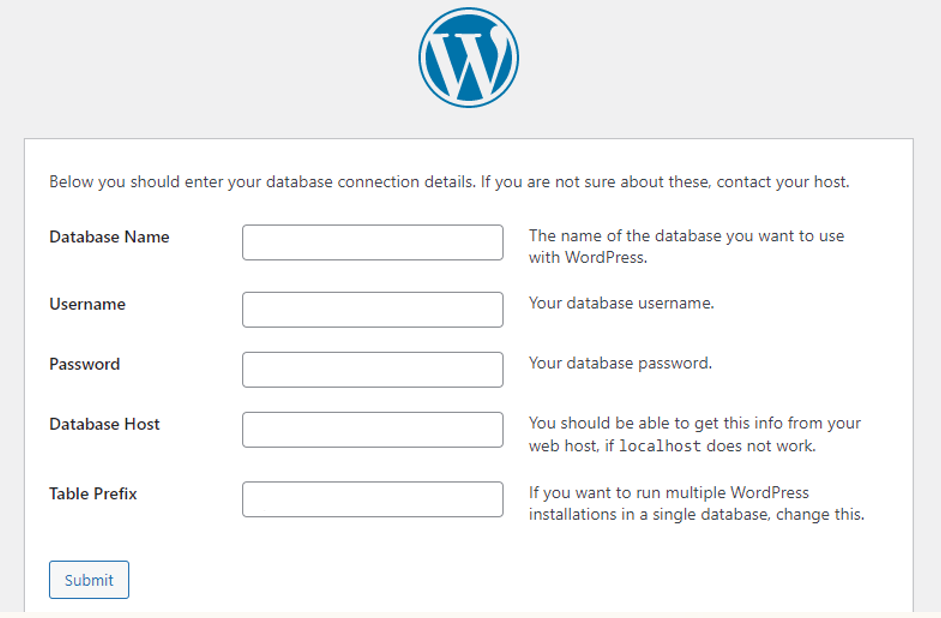Image resolution: width=941 pixels, height=618 pixels.
Task: Select the Table Prefix label
Action: 94,492
